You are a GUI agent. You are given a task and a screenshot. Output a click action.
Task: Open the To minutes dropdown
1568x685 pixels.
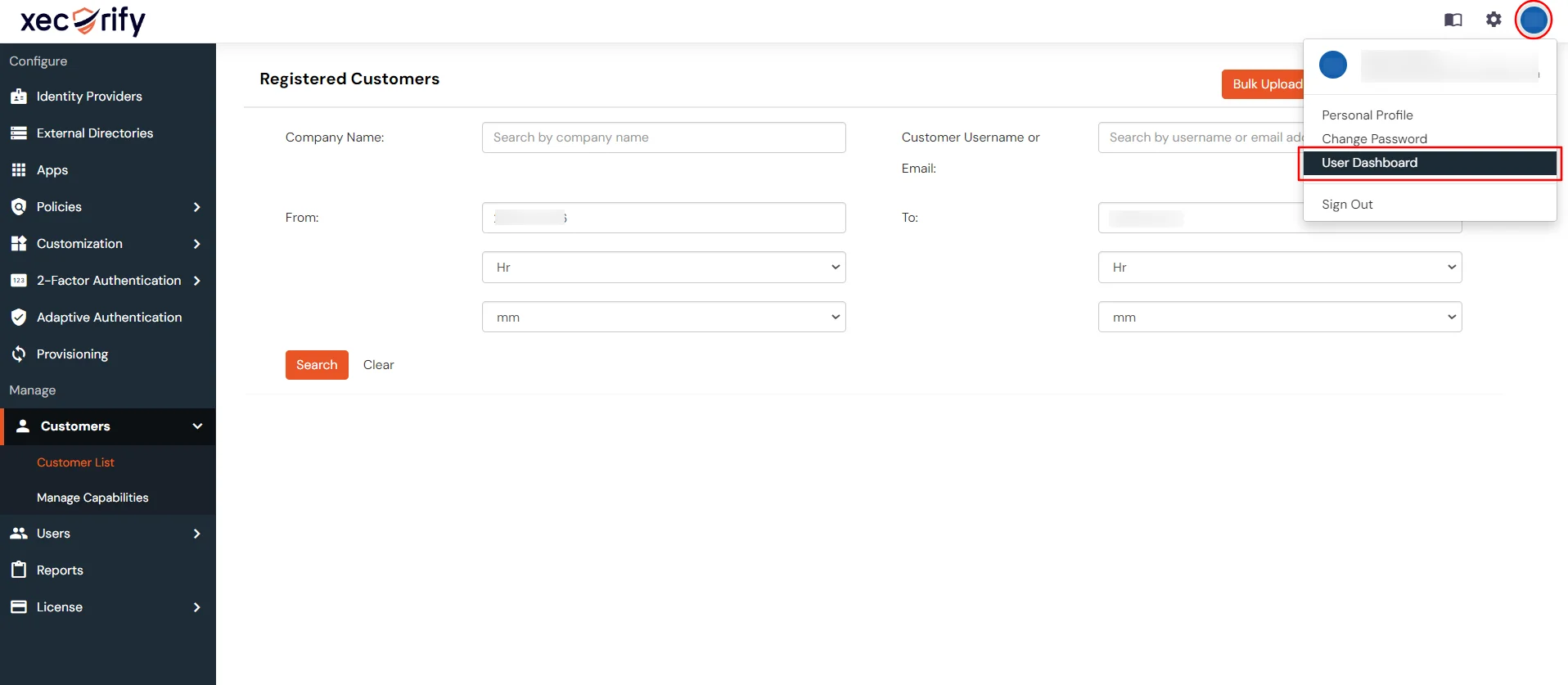1280,318
